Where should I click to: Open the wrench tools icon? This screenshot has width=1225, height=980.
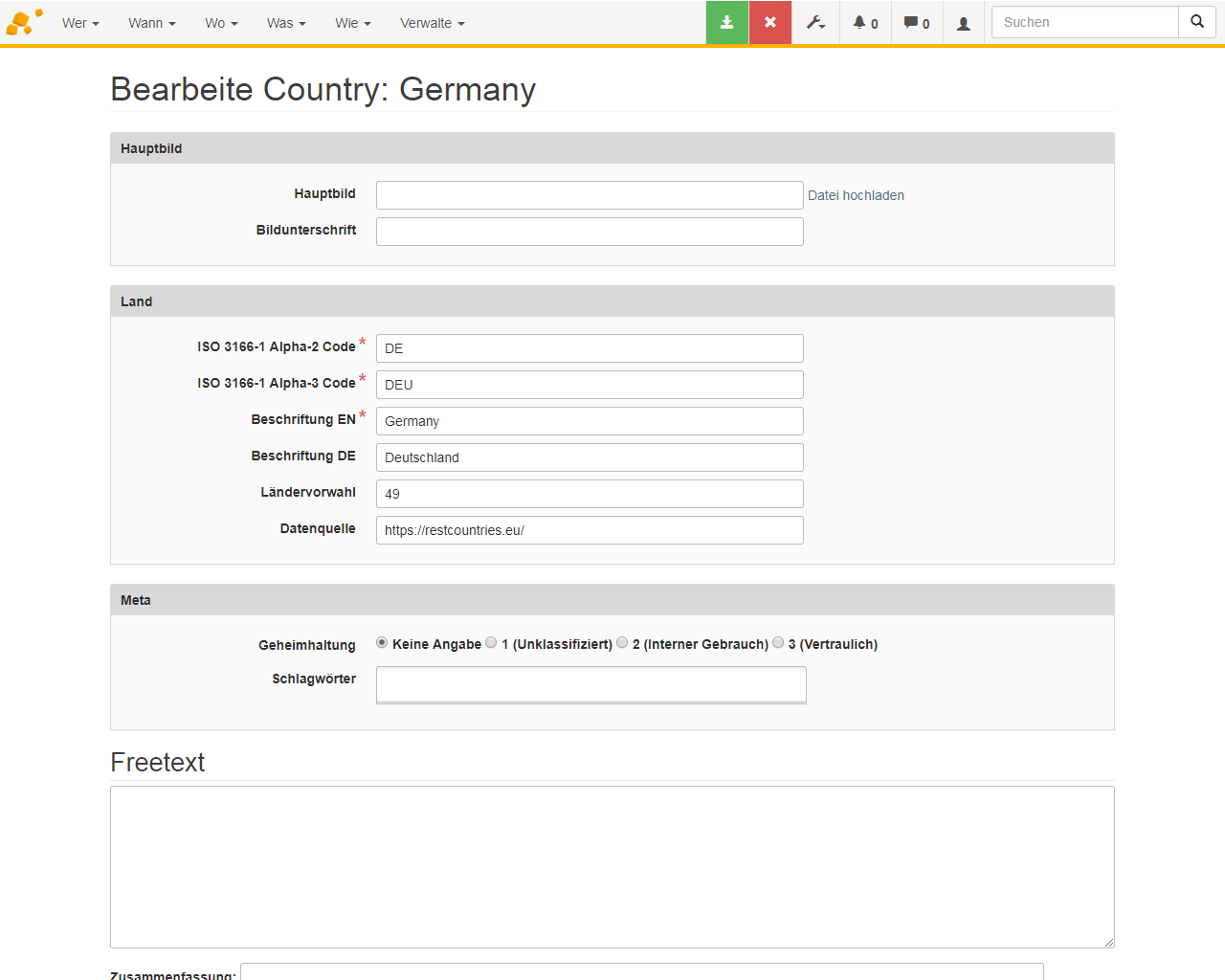pos(815,22)
